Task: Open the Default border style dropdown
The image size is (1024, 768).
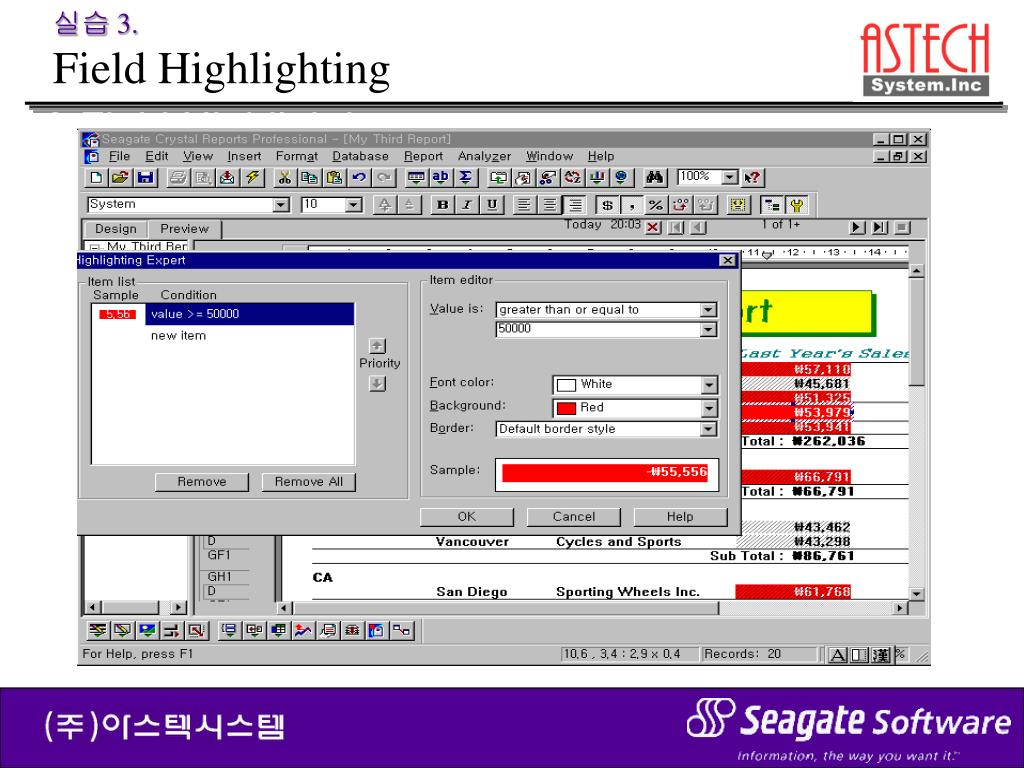Action: 708,429
